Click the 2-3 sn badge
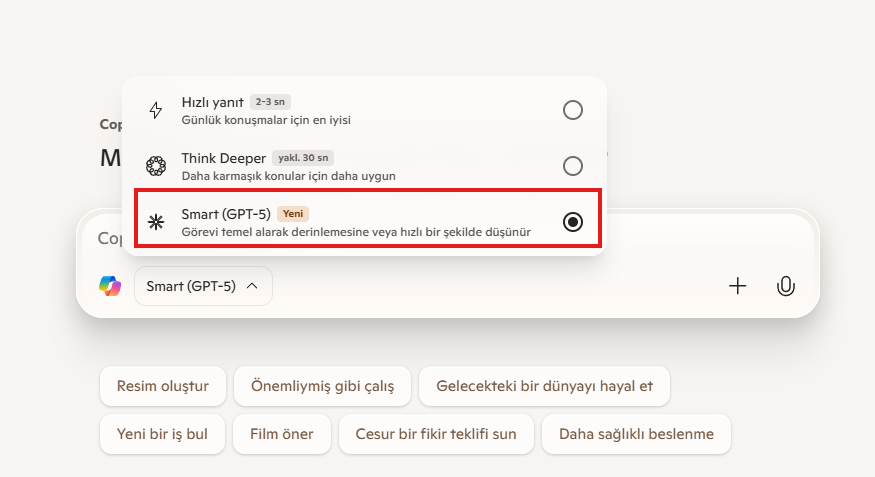This screenshot has width=875, height=477. pyautogui.click(x=270, y=102)
